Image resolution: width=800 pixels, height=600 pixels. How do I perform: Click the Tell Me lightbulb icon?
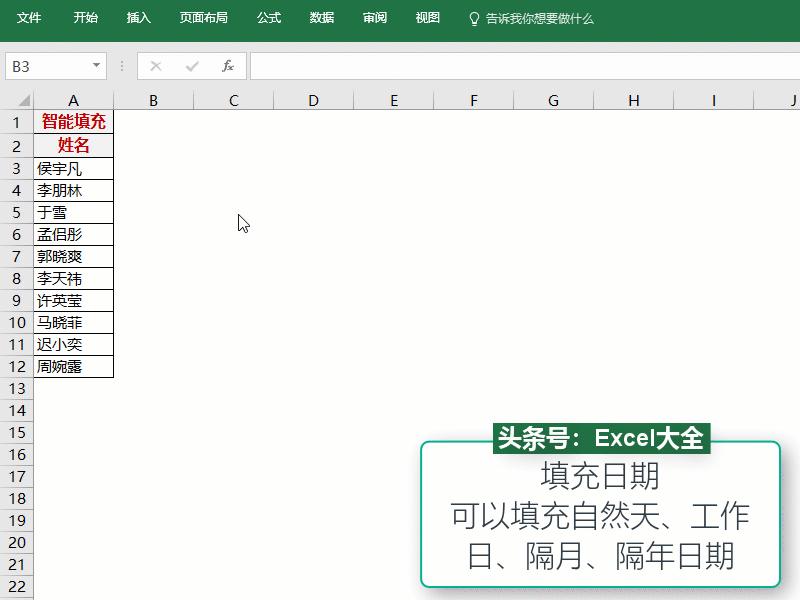coord(473,17)
